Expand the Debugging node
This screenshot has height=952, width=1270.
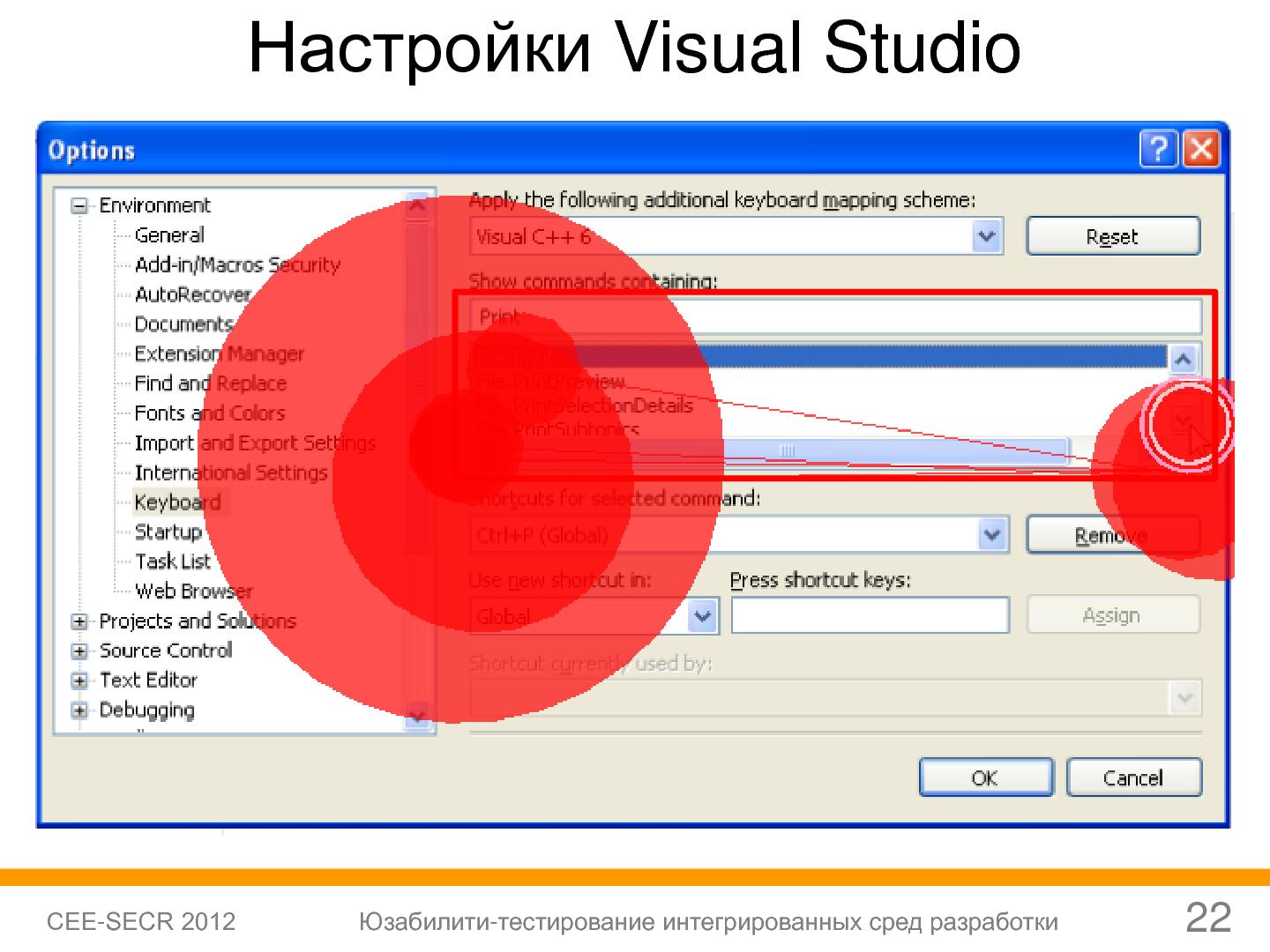79,711
